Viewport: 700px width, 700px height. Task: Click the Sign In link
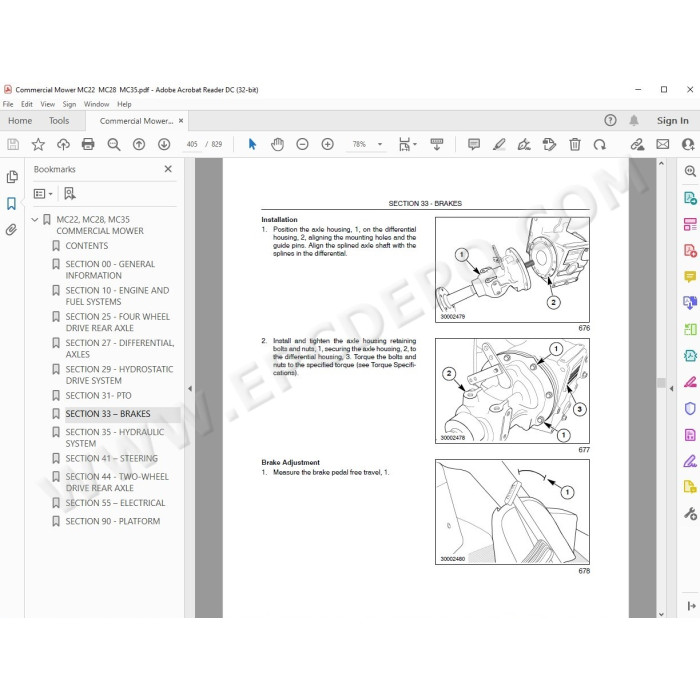point(672,121)
